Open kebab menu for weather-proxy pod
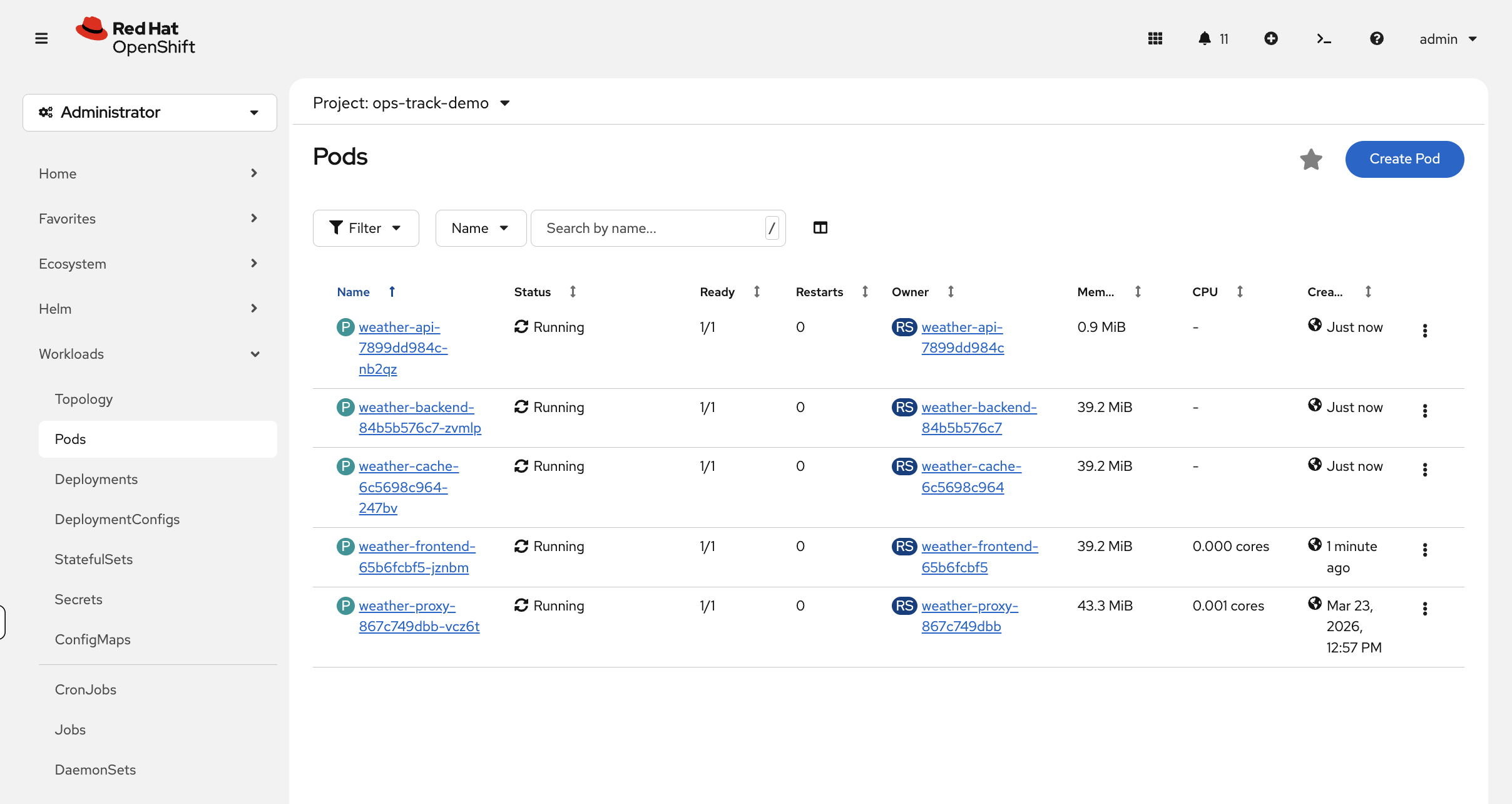 (x=1425, y=609)
